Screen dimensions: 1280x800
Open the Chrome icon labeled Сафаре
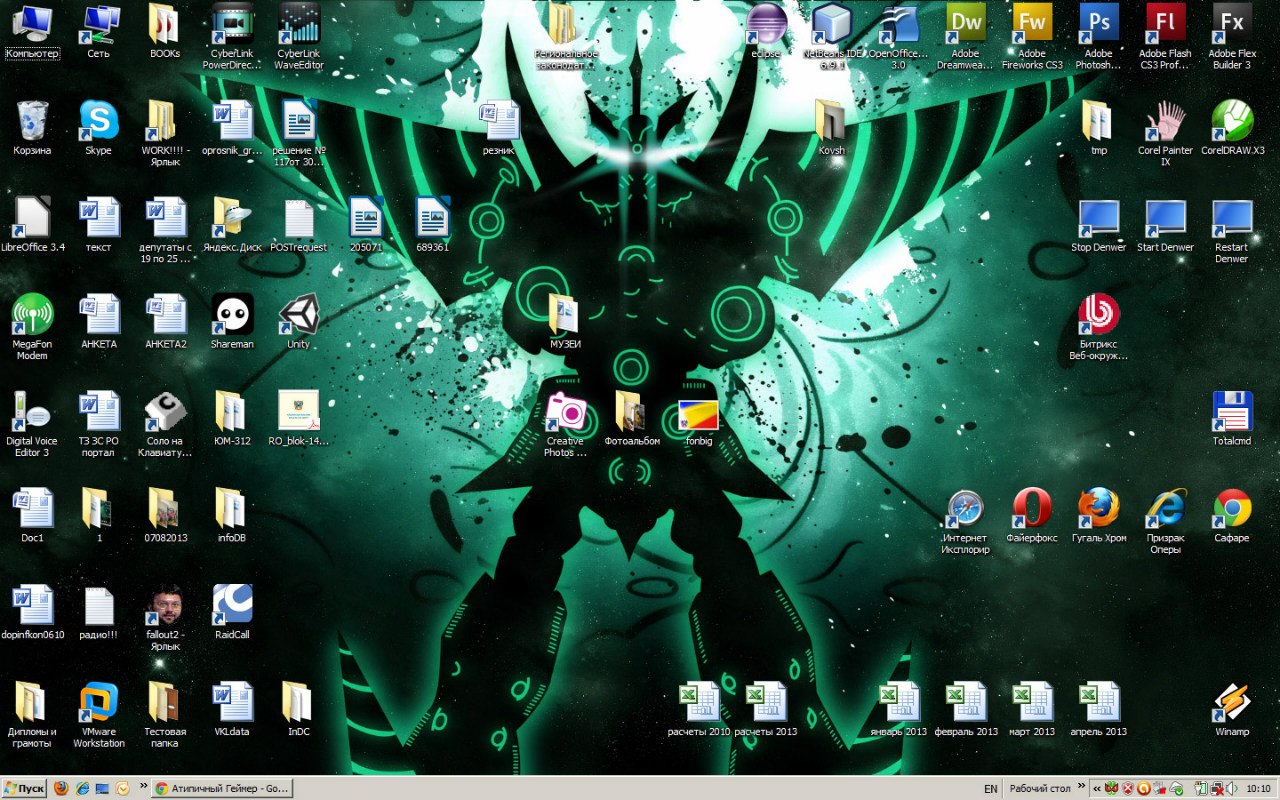coord(1232,515)
